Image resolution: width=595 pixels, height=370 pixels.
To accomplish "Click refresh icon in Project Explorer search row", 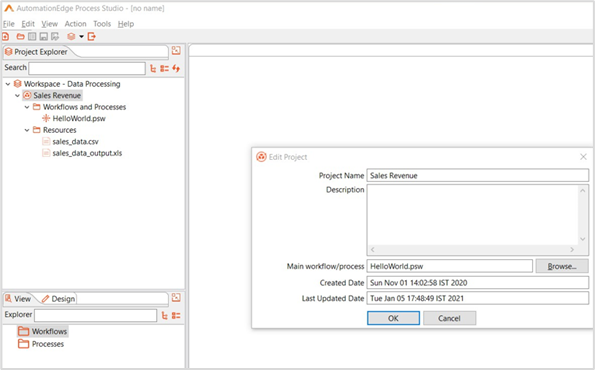I will pyautogui.click(x=176, y=68).
